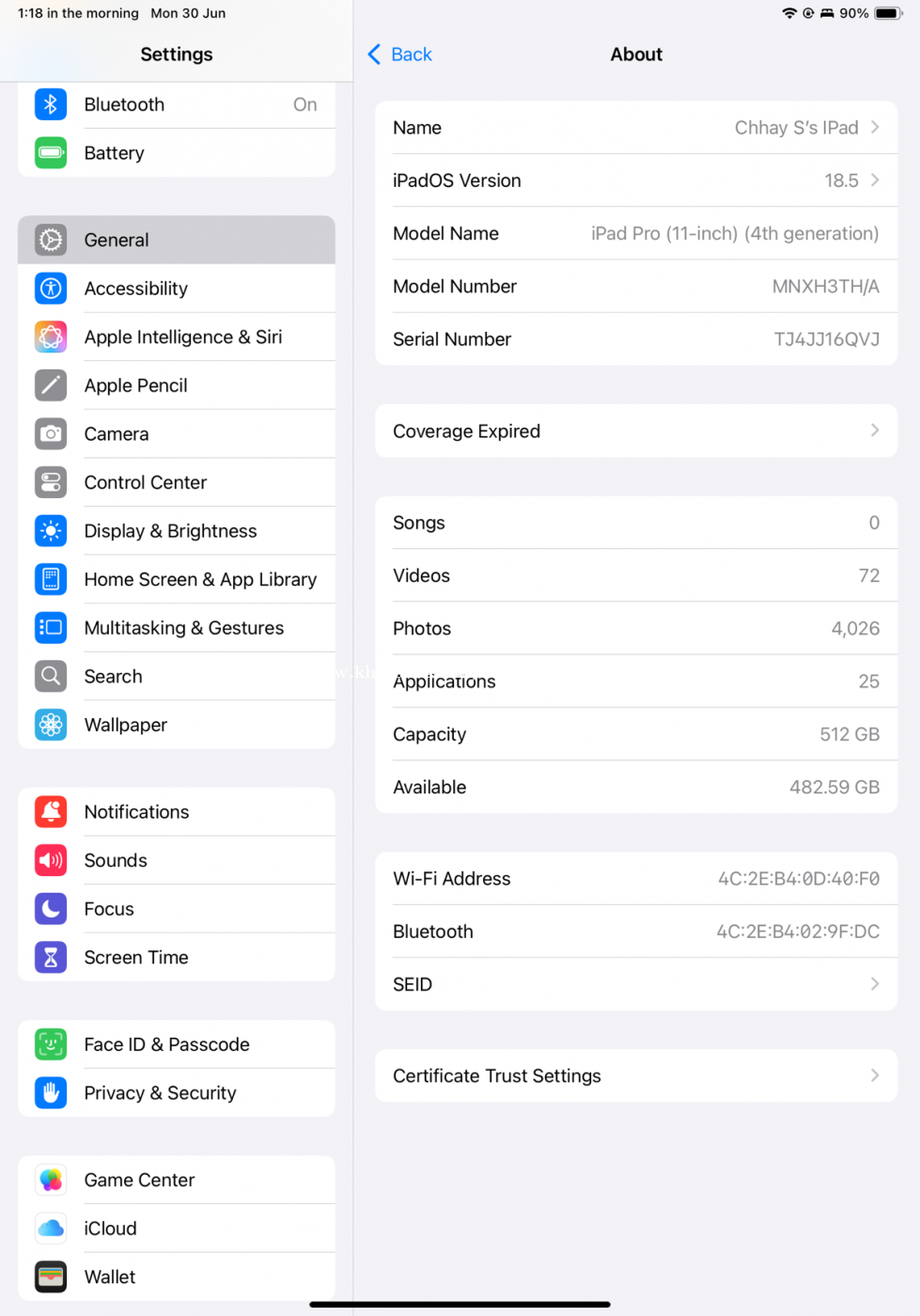Tap the Model Name value iPad Pro
Viewport: 920px width, 1316px height.
pyautogui.click(x=735, y=233)
